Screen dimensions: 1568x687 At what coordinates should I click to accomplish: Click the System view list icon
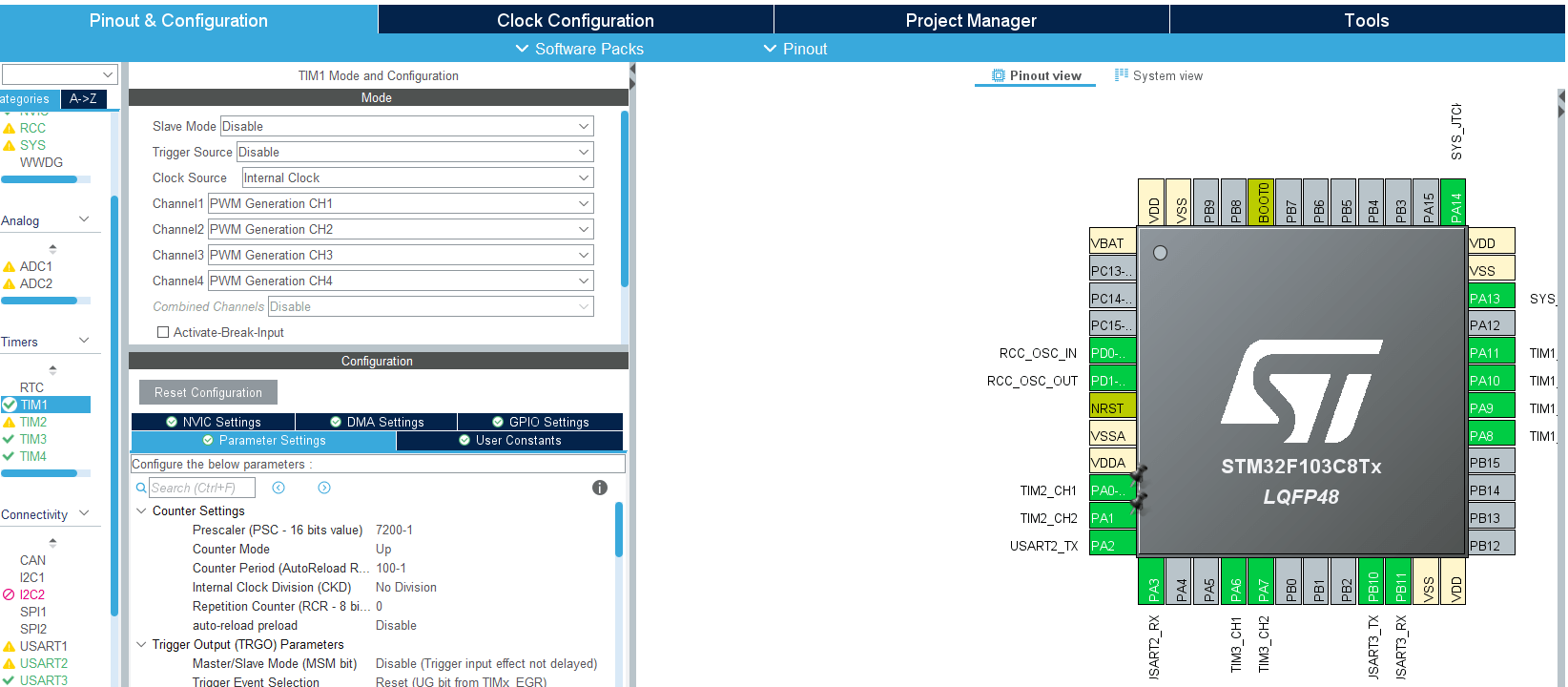tap(1122, 75)
